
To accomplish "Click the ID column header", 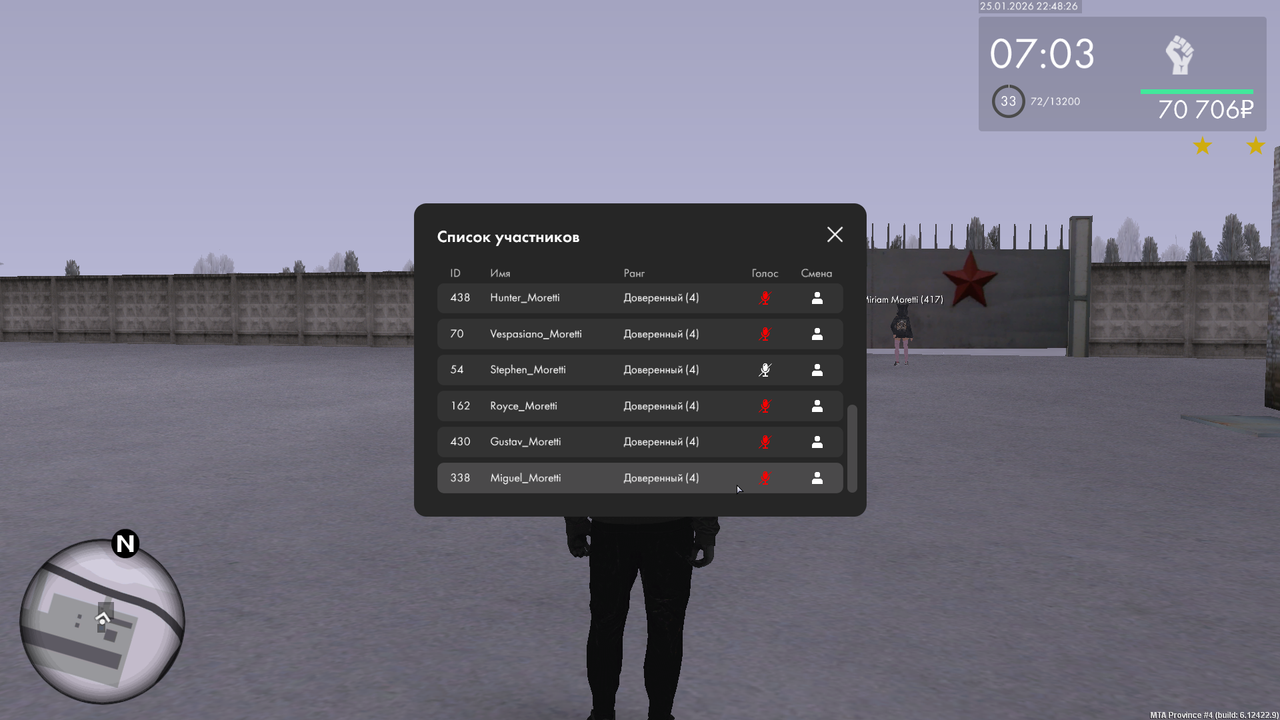I will 455,273.
